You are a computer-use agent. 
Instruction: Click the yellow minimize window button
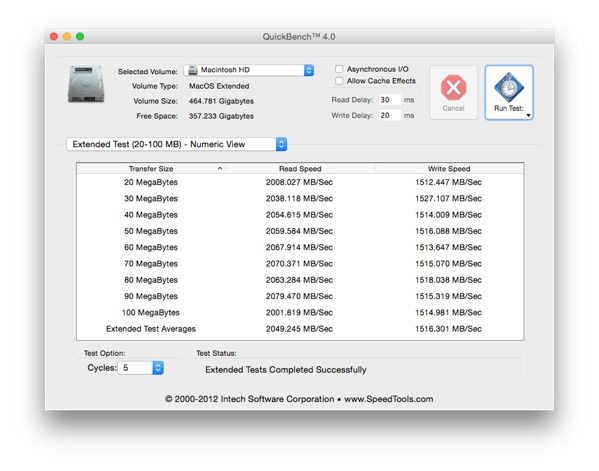67,36
